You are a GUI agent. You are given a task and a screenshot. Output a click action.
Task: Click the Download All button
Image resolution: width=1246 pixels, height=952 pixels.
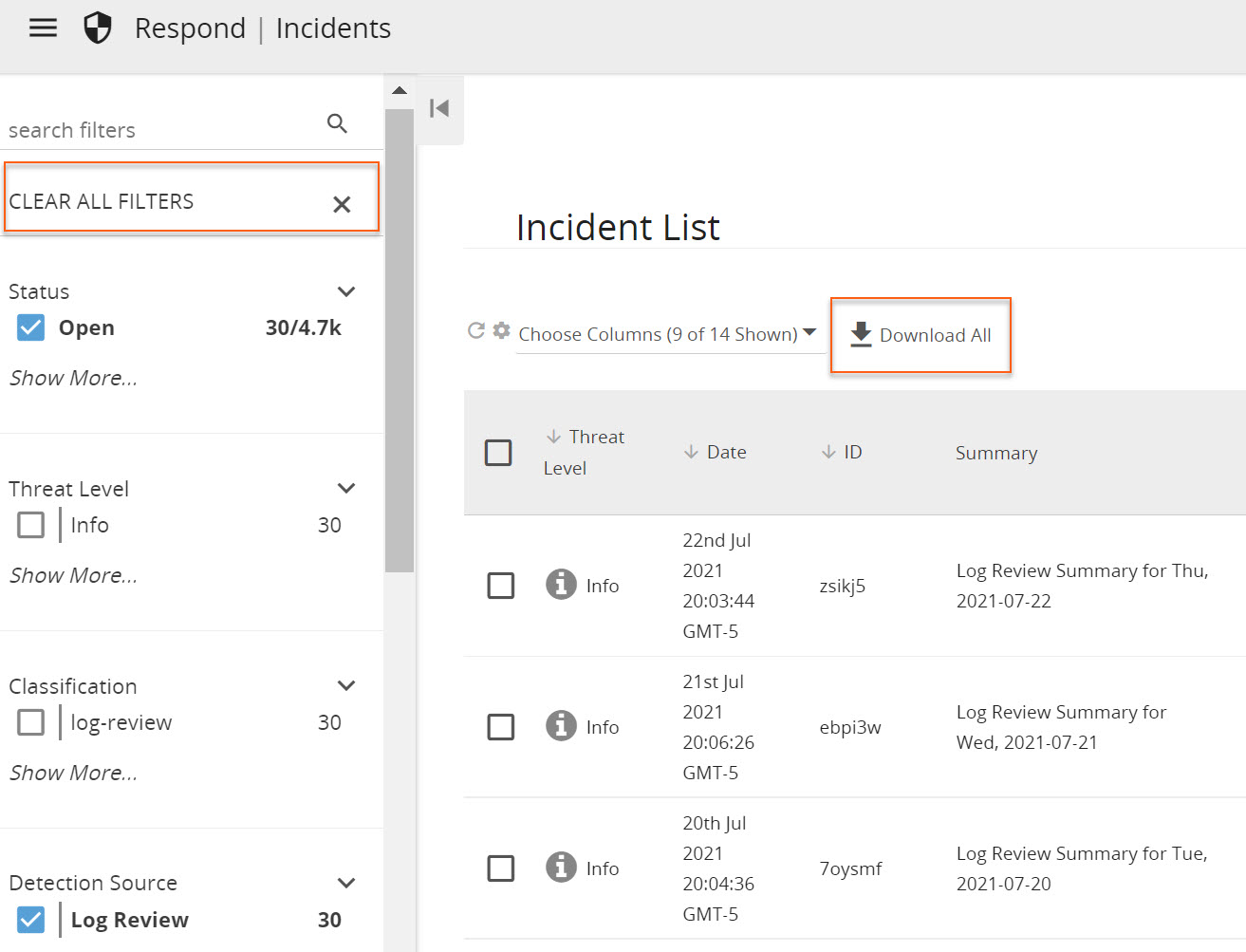[921, 335]
